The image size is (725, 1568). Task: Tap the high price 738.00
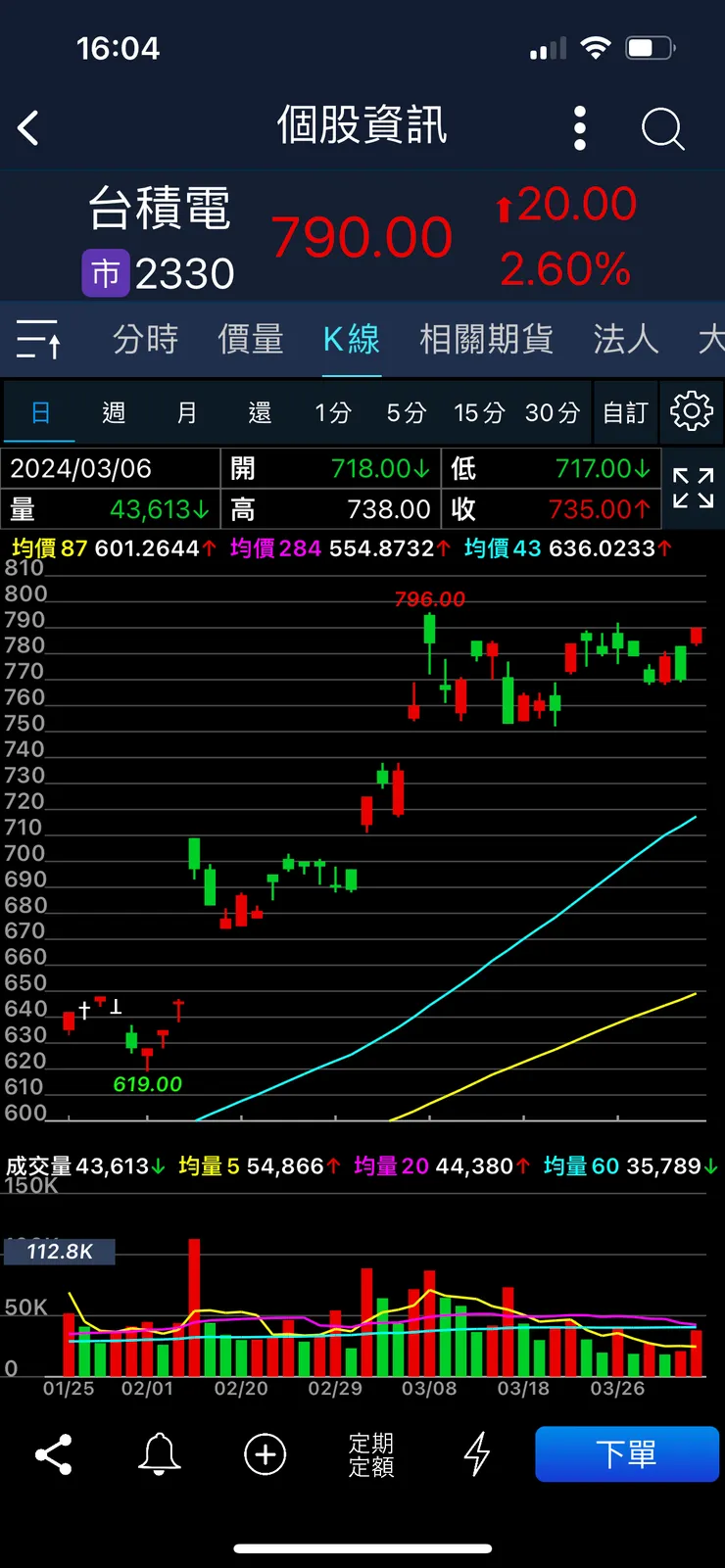pos(389,509)
